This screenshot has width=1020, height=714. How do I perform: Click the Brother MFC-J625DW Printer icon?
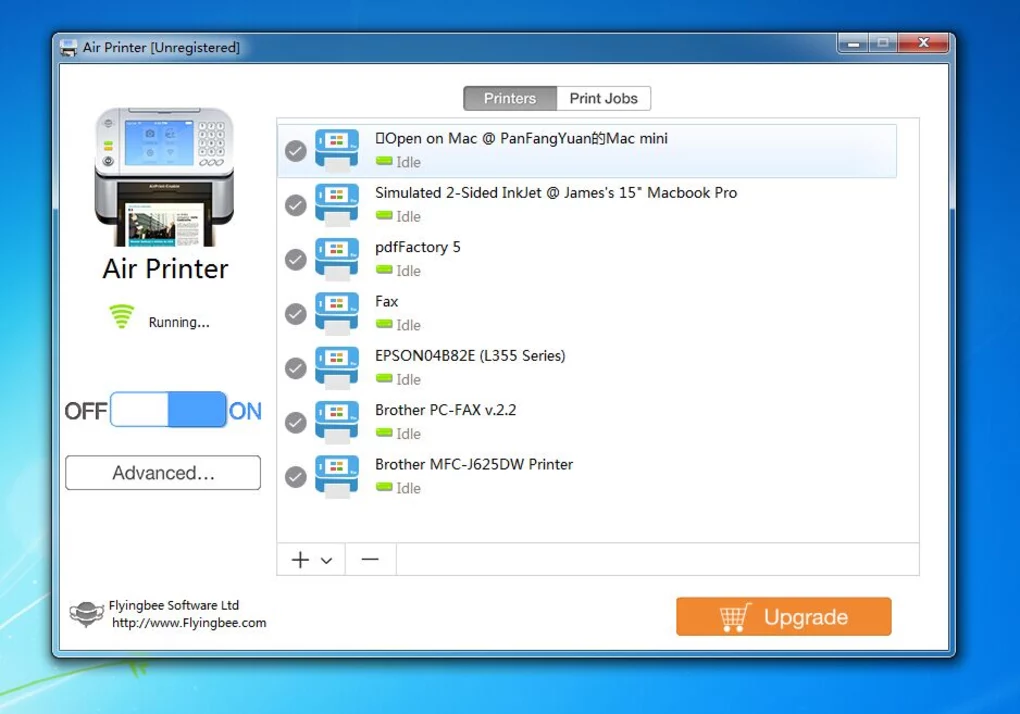click(336, 475)
